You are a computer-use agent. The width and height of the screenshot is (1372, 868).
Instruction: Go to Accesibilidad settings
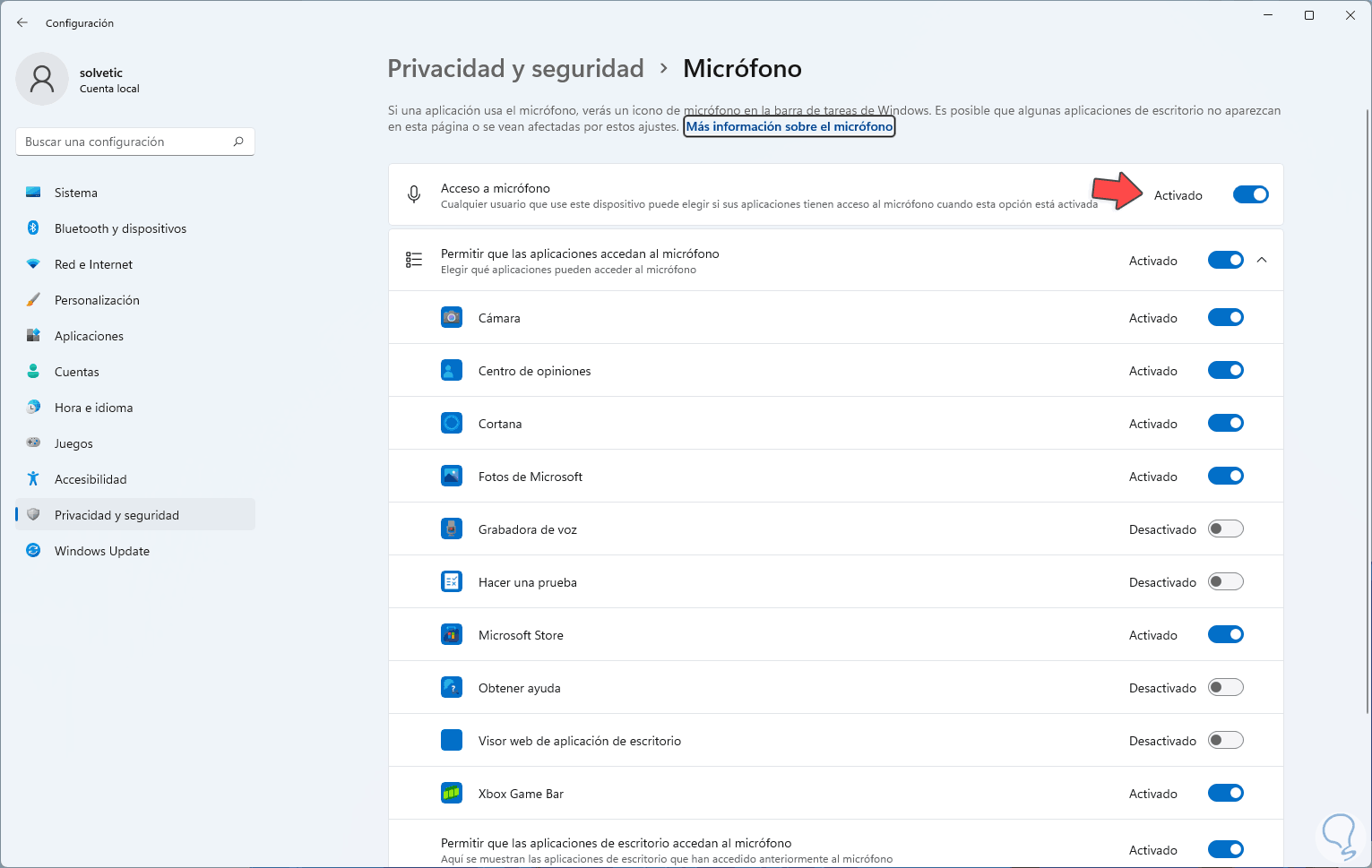(x=135, y=479)
